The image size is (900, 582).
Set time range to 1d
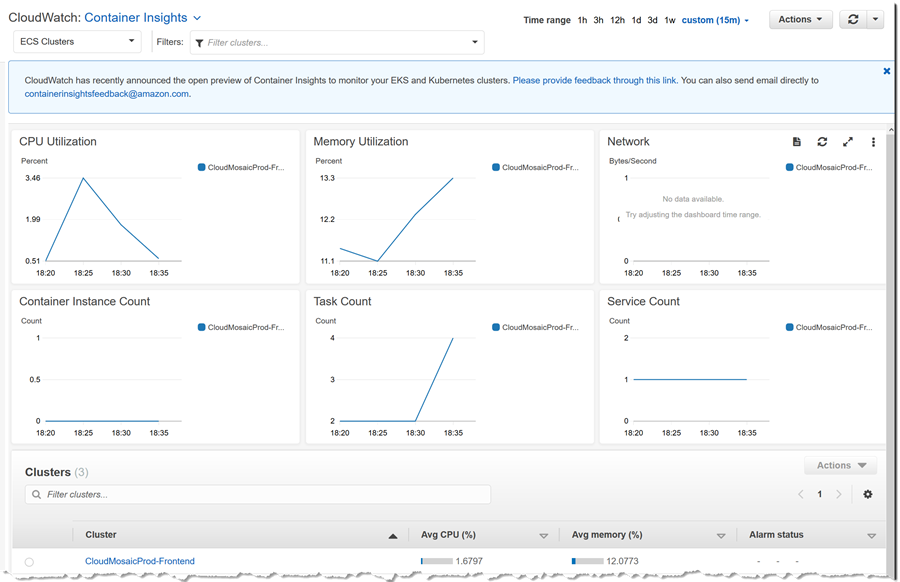click(637, 20)
